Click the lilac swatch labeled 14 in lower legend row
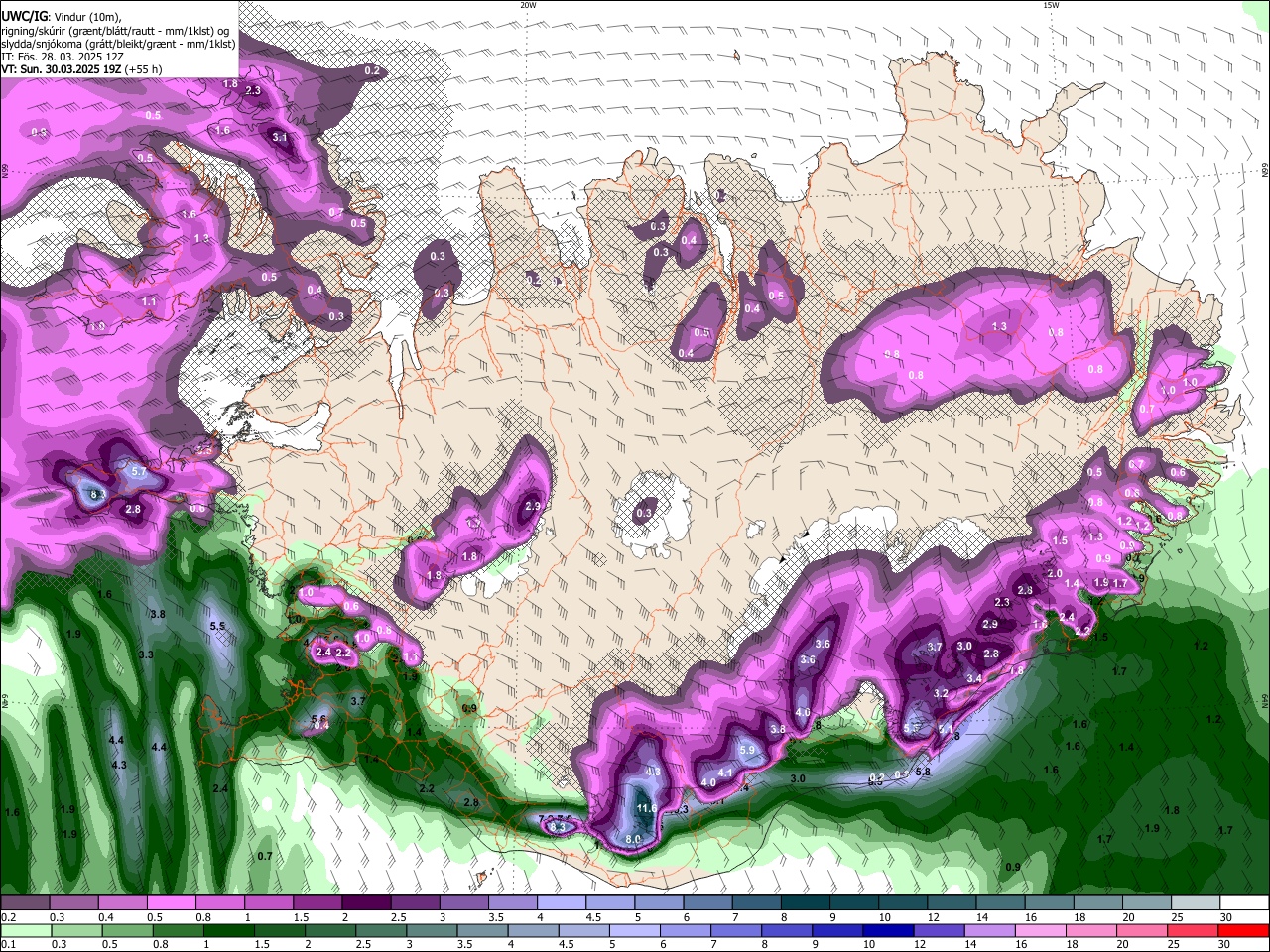The height and width of the screenshot is (952, 1270). pyautogui.click(x=990, y=931)
